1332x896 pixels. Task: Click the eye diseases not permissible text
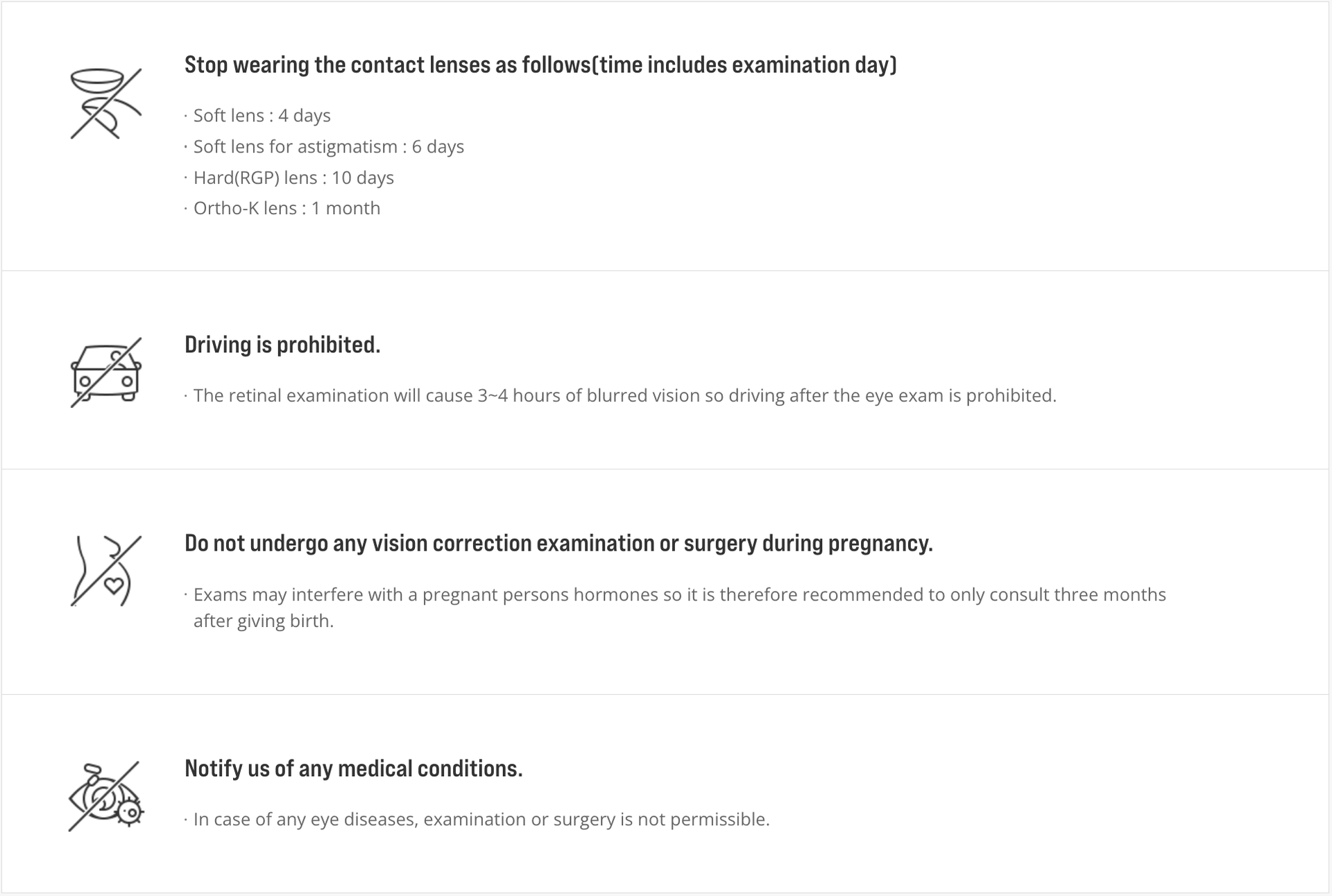point(481,819)
